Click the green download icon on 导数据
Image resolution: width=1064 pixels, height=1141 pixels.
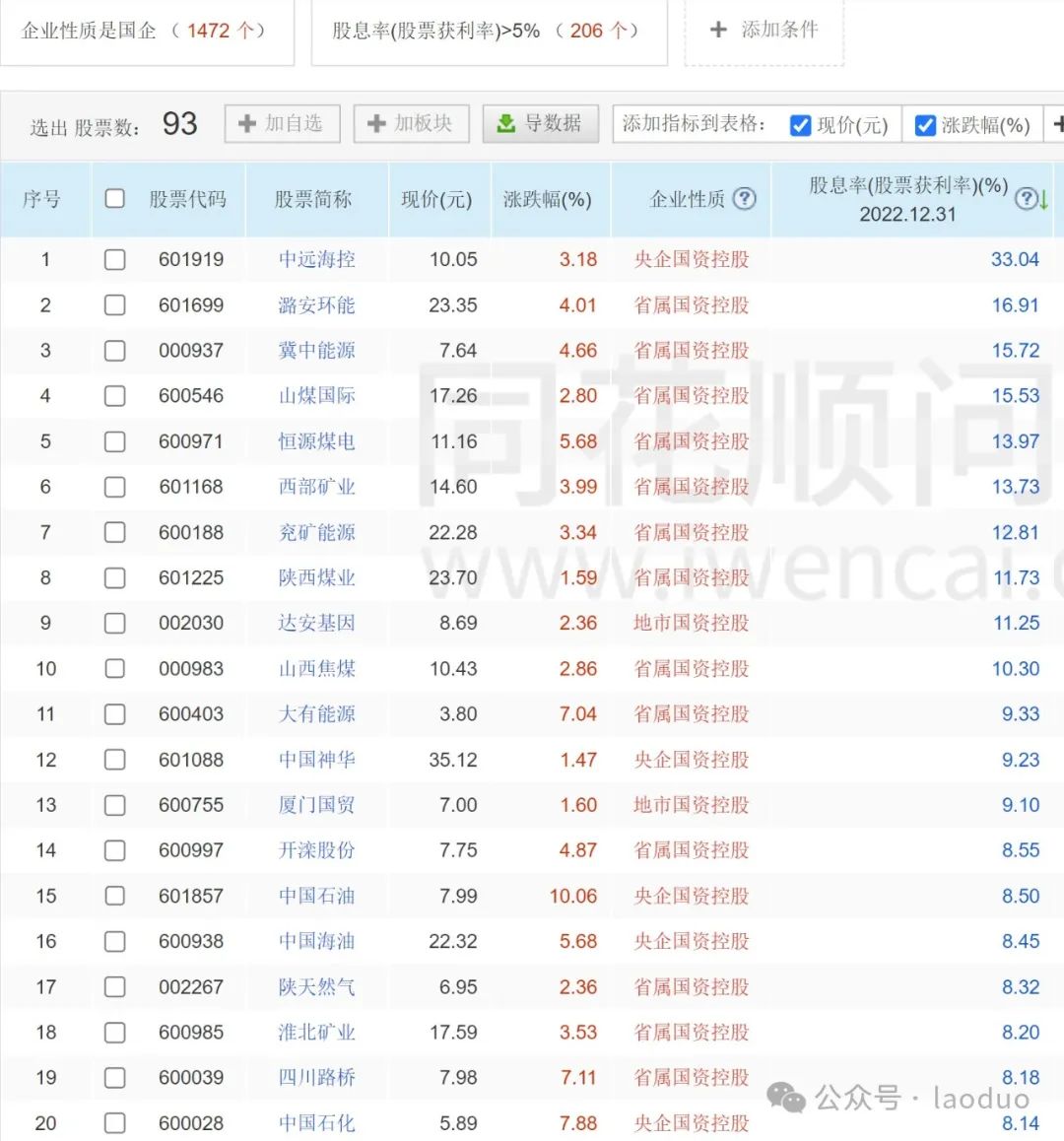pos(505,124)
